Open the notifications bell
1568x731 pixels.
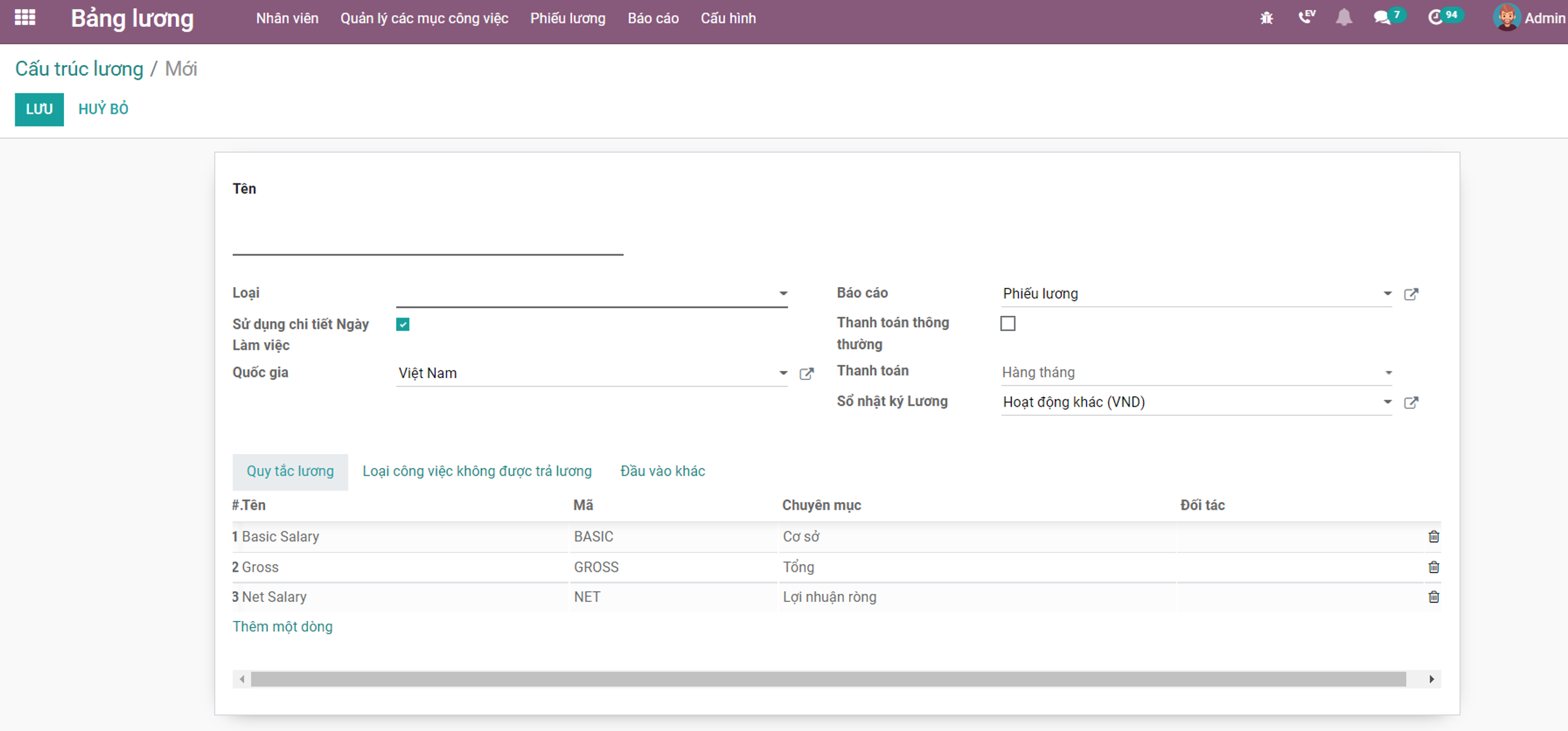[1344, 18]
